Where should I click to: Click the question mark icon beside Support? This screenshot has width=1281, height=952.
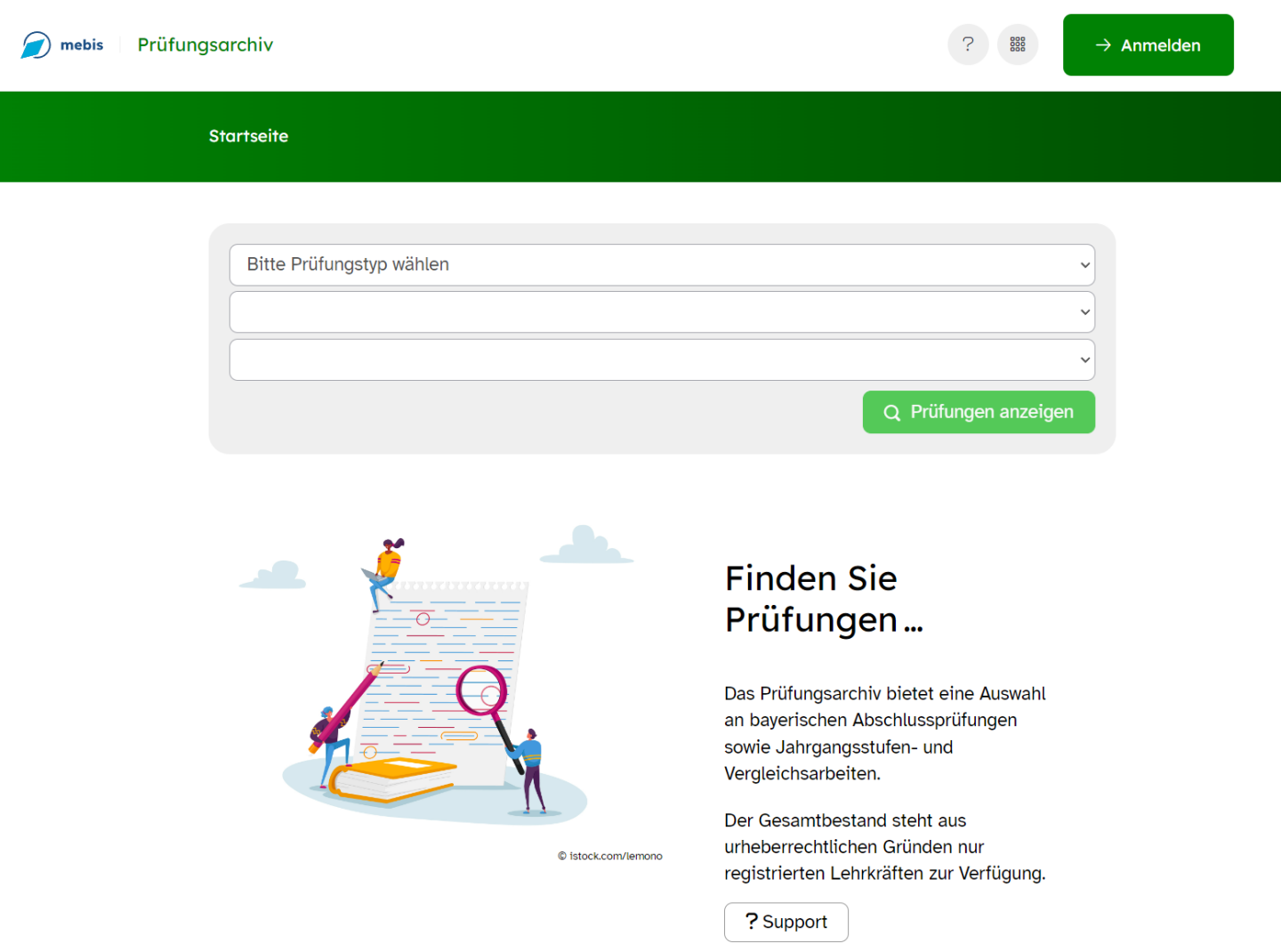tap(752, 921)
